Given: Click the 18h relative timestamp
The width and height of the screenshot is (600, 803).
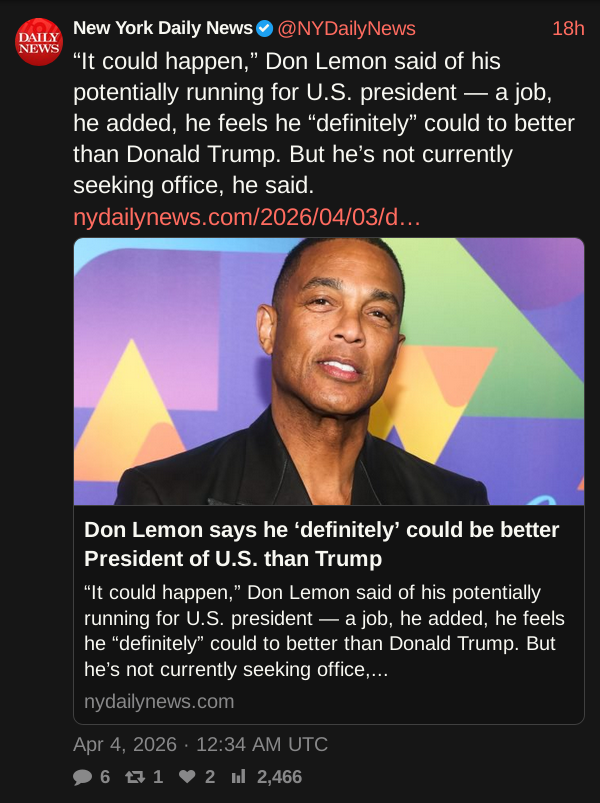Looking at the screenshot, I should [x=568, y=29].
